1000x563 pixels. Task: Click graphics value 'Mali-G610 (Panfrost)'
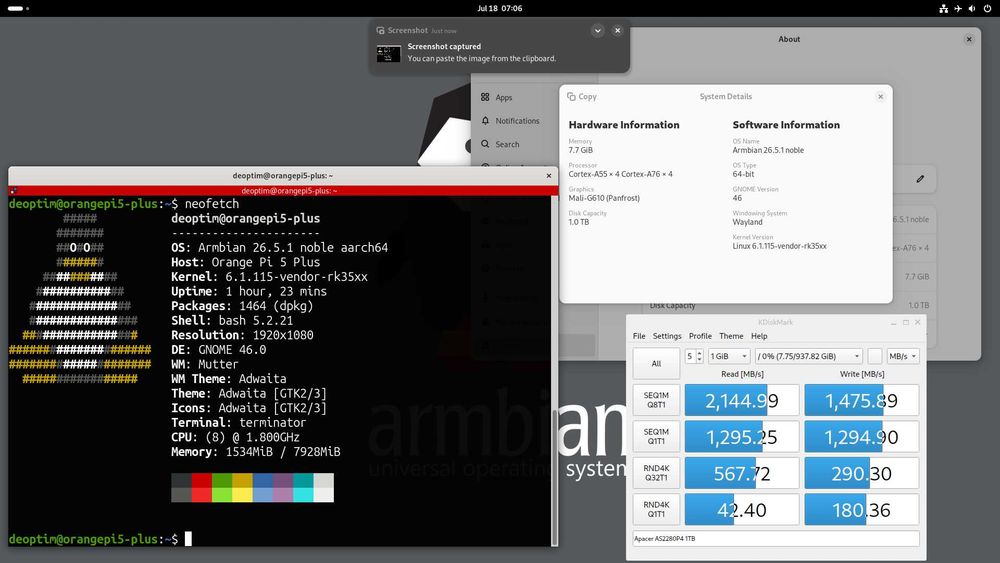[604, 198]
